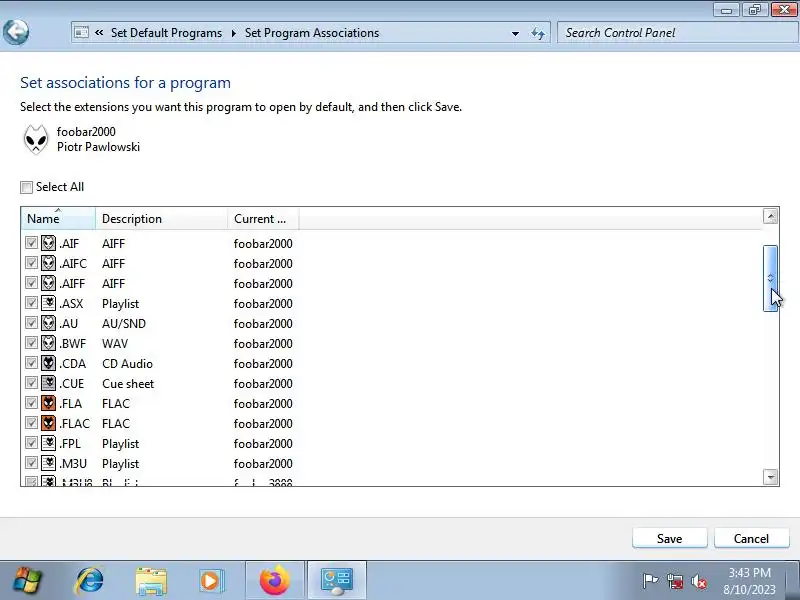Click the .M3U playlist file icon

48,463
